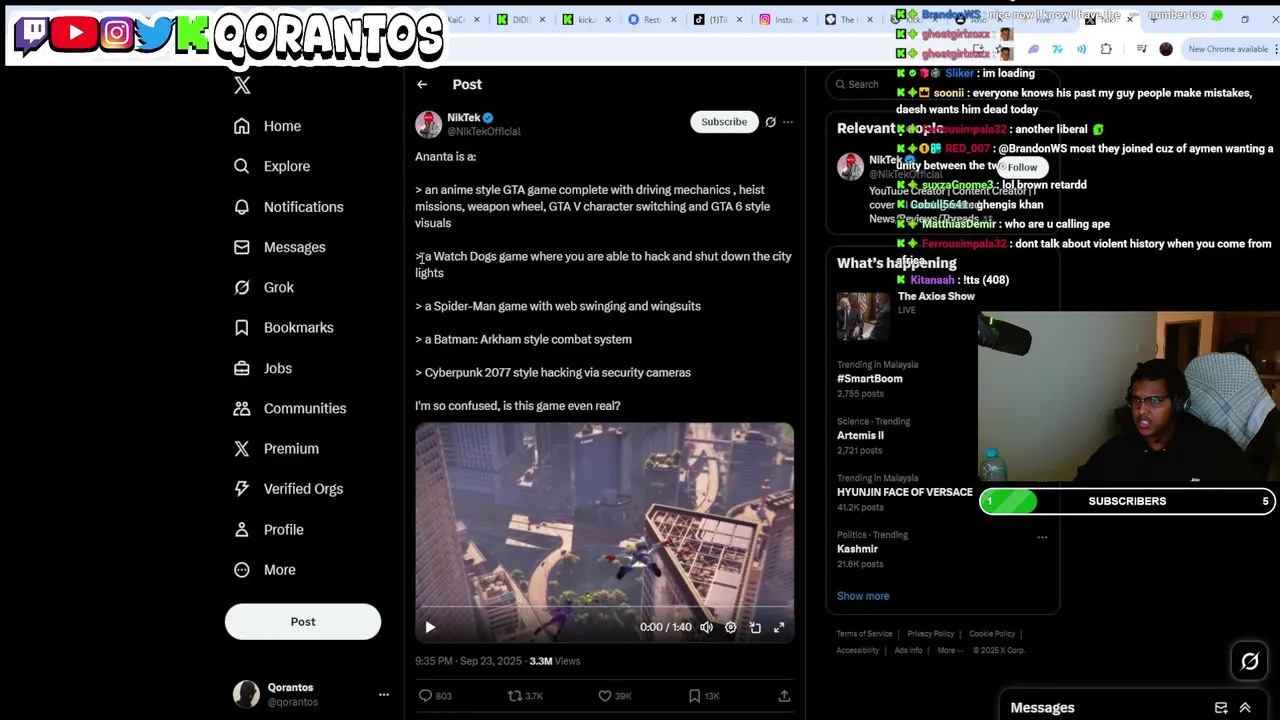Image resolution: width=1280 pixels, height=720 pixels.
Task: Open account menu next to Qorantos
Action: point(383,694)
